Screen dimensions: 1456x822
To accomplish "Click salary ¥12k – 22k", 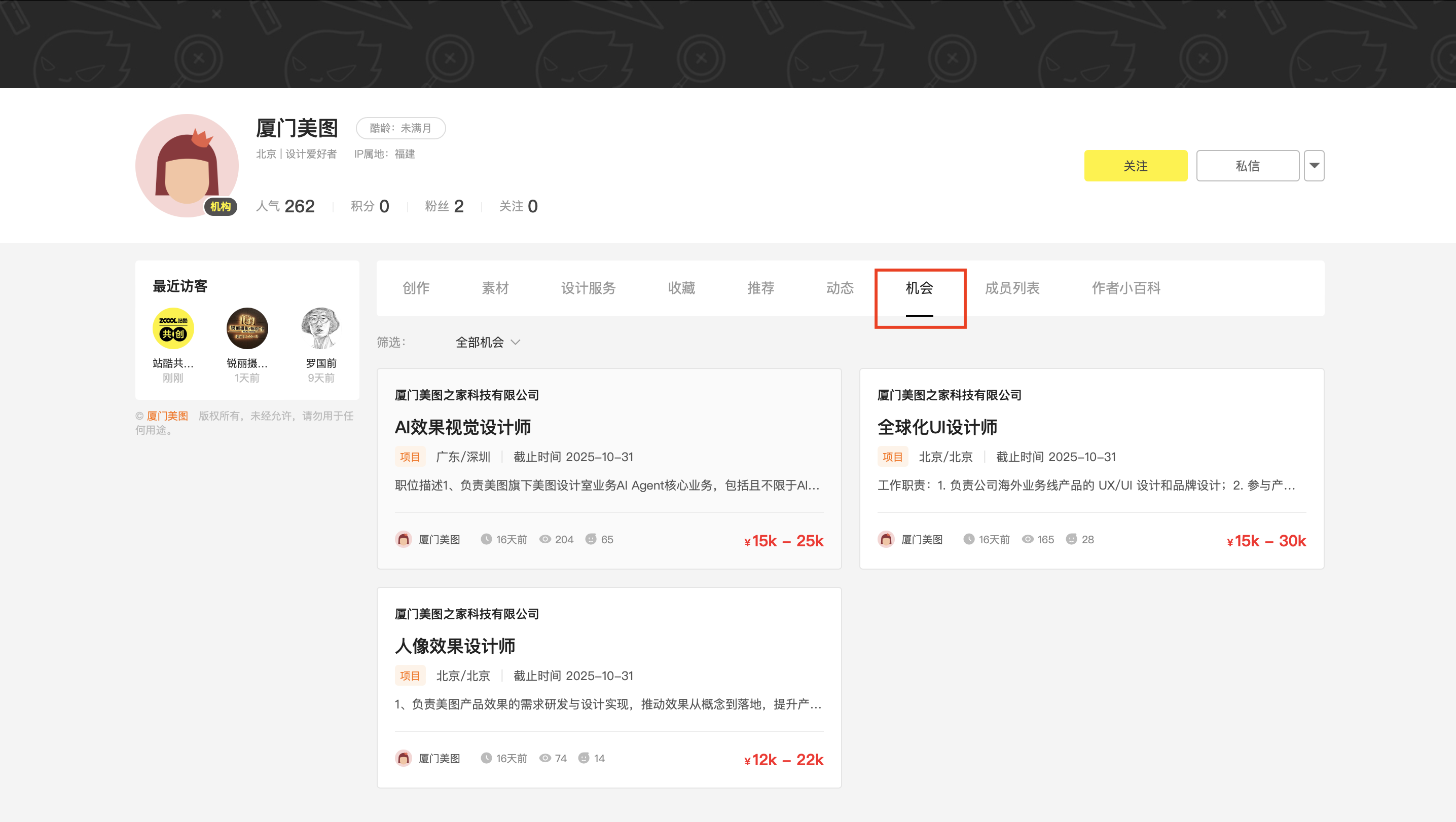I will click(x=784, y=760).
